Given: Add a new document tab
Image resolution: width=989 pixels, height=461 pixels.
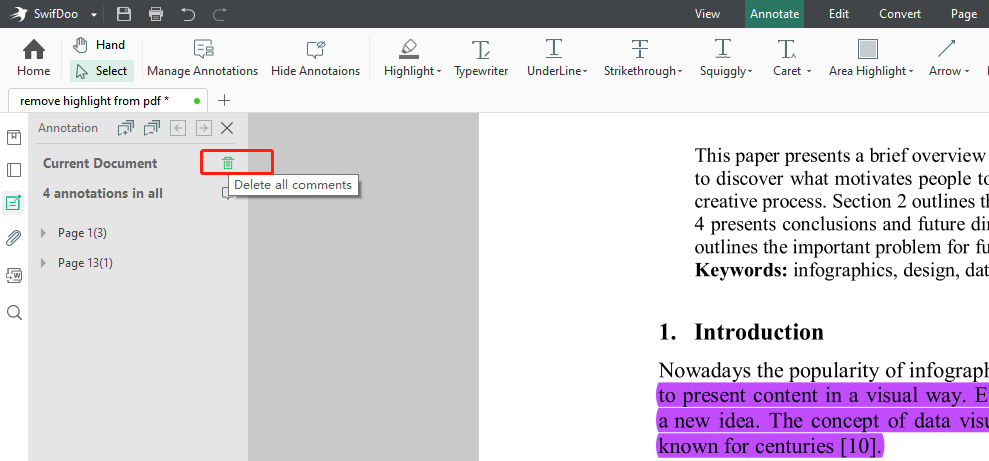Looking at the screenshot, I should (x=224, y=100).
